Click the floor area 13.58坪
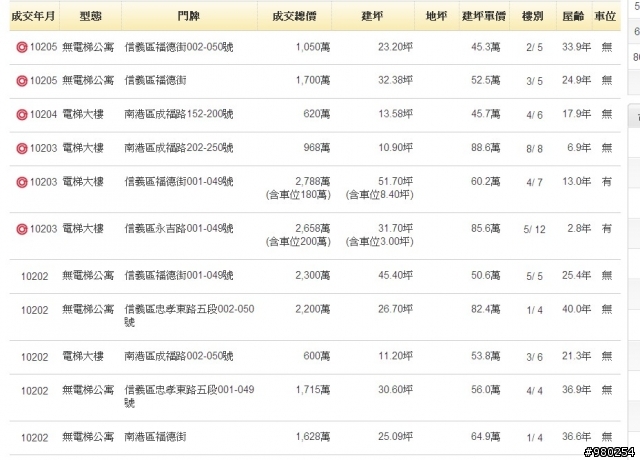The image size is (640, 460). coord(396,114)
